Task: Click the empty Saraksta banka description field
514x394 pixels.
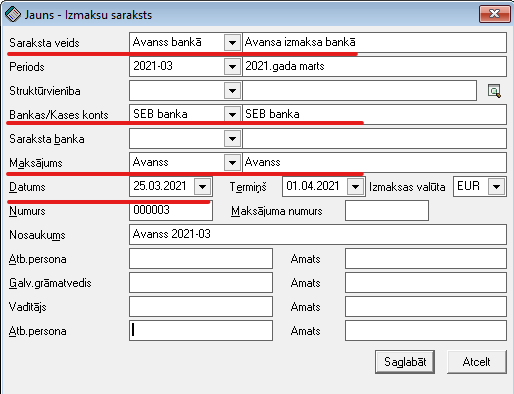Action: tap(375, 139)
